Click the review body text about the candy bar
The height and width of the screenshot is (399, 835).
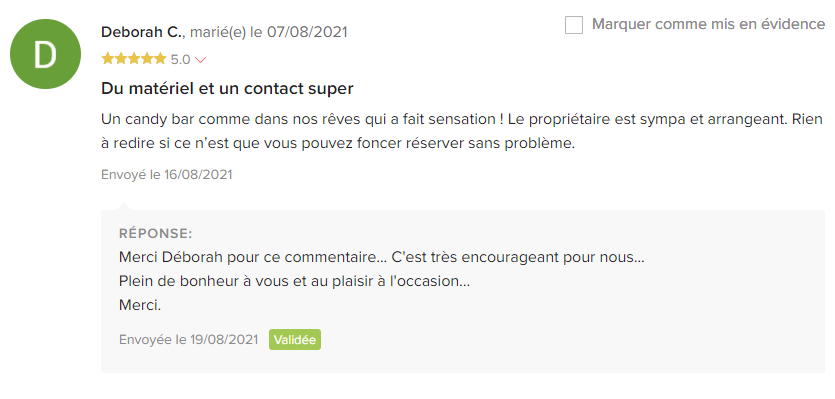462,131
